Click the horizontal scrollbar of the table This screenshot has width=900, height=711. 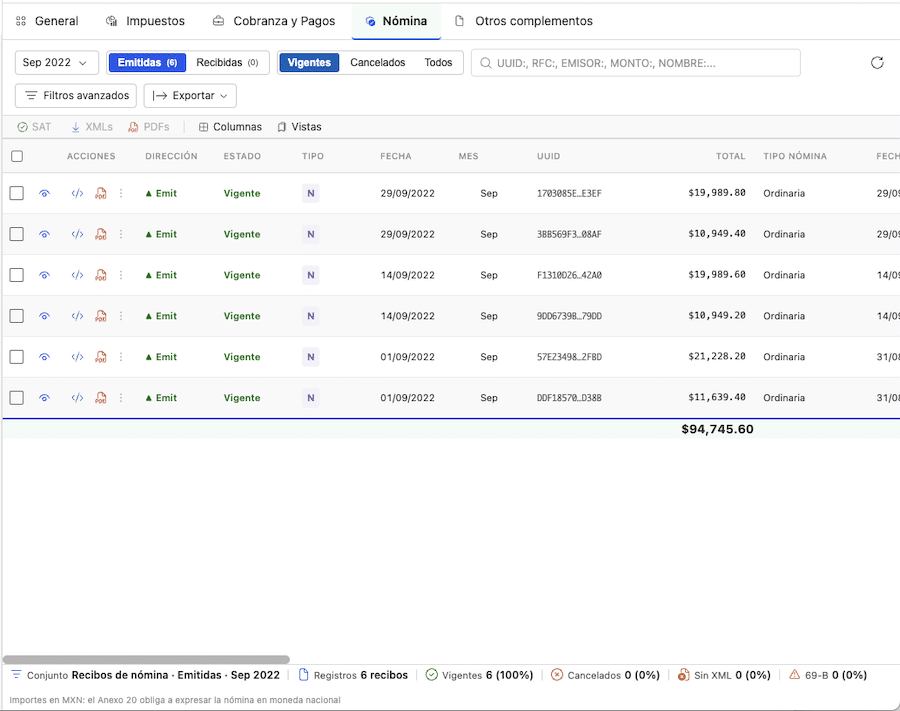[x=146, y=660]
